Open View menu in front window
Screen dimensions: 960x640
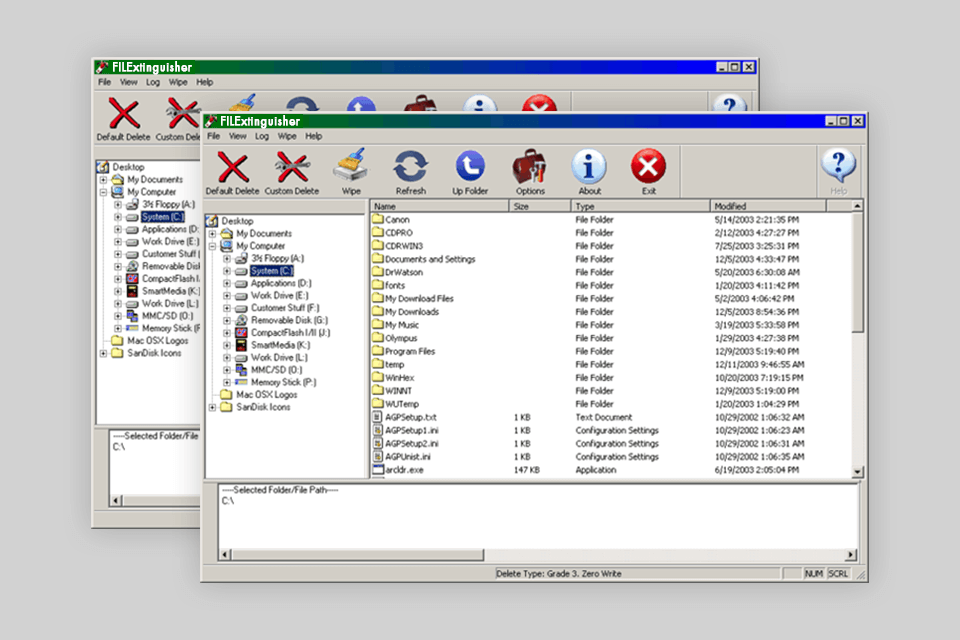[x=238, y=136]
